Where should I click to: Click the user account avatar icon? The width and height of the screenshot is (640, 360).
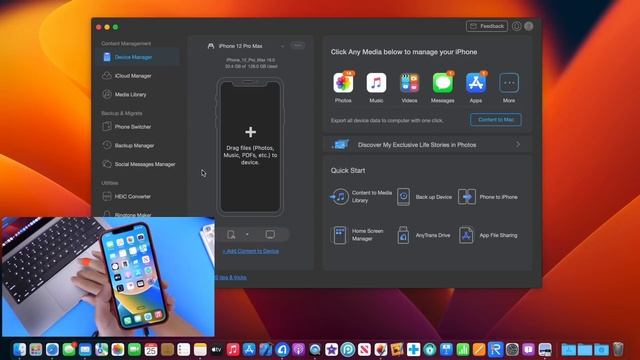coord(529,26)
